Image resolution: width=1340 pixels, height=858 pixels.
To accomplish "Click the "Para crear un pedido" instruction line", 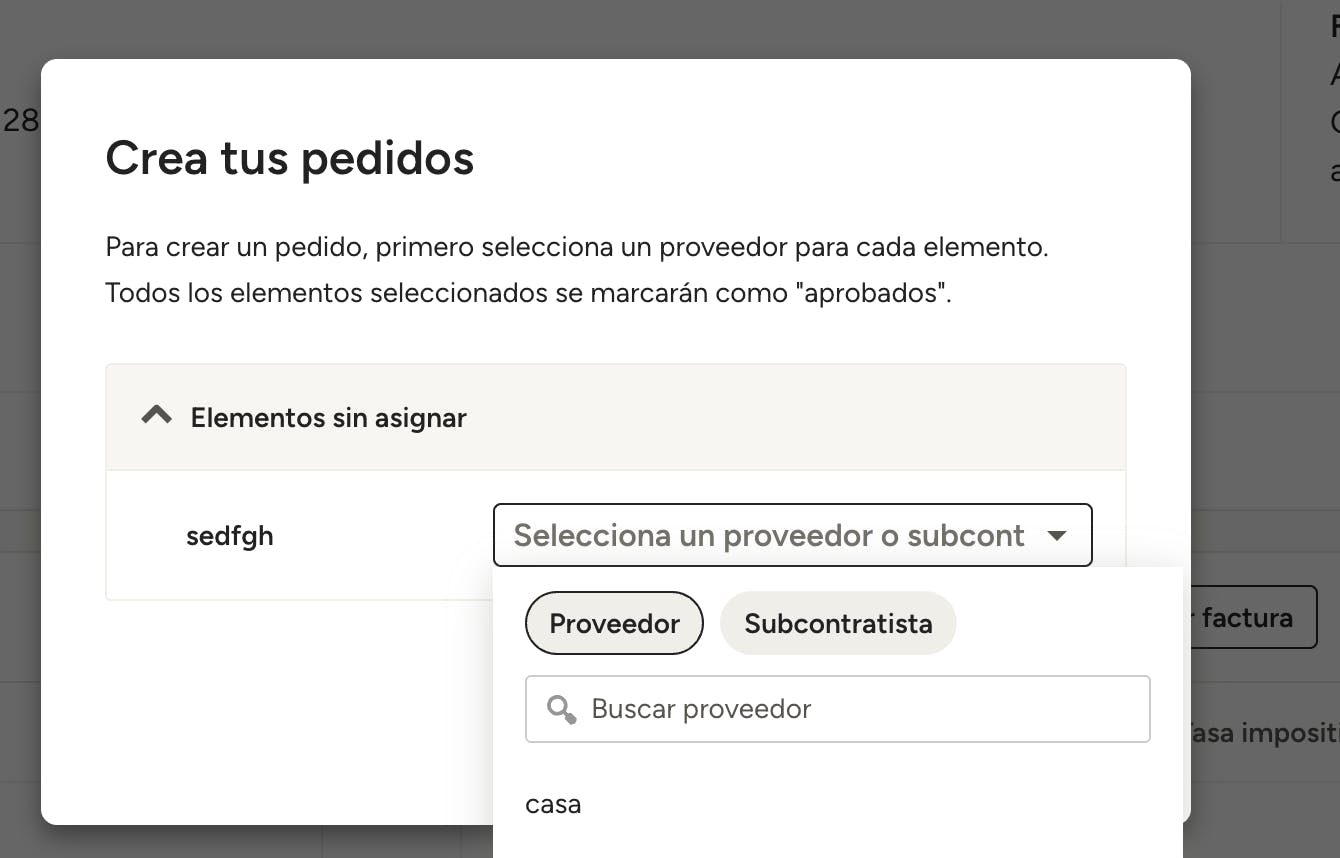I will click(576, 247).
